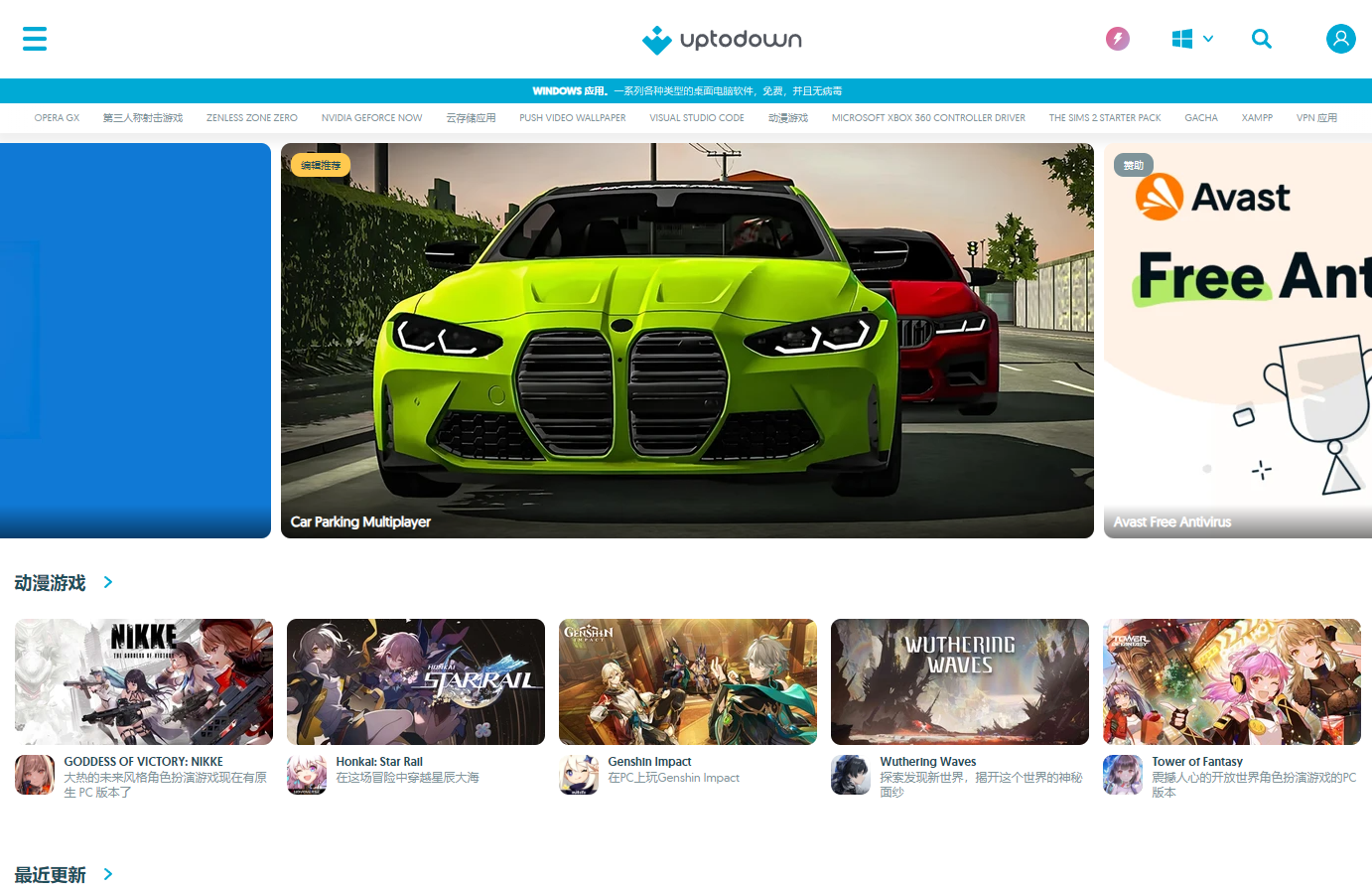
Task: Open the XAMPP link
Action: point(1257,118)
